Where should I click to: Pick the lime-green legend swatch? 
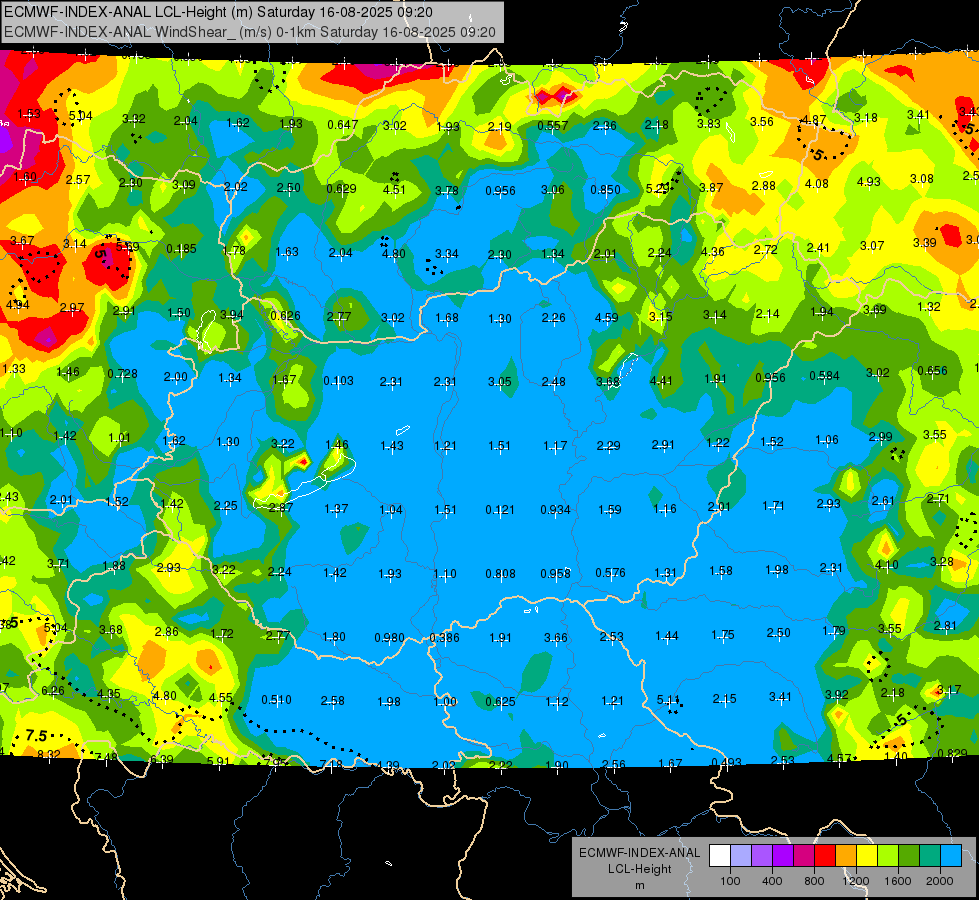tap(888, 856)
